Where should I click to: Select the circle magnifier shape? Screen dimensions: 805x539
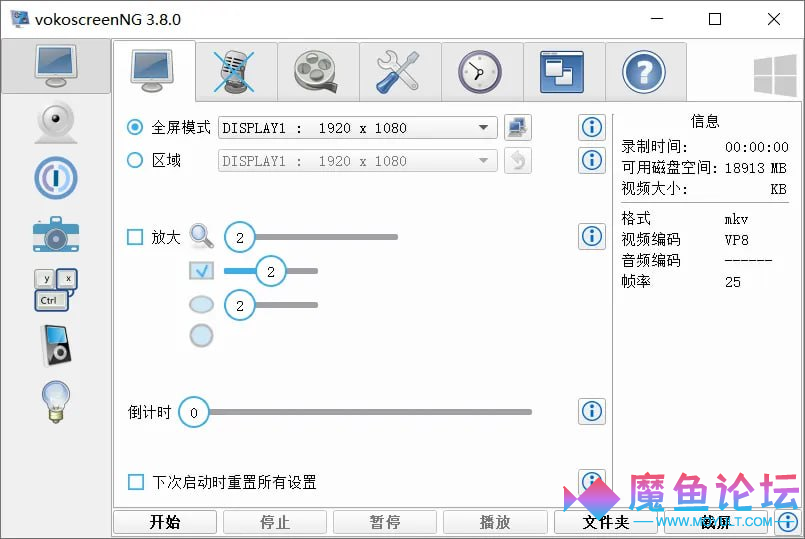(201, 336)
